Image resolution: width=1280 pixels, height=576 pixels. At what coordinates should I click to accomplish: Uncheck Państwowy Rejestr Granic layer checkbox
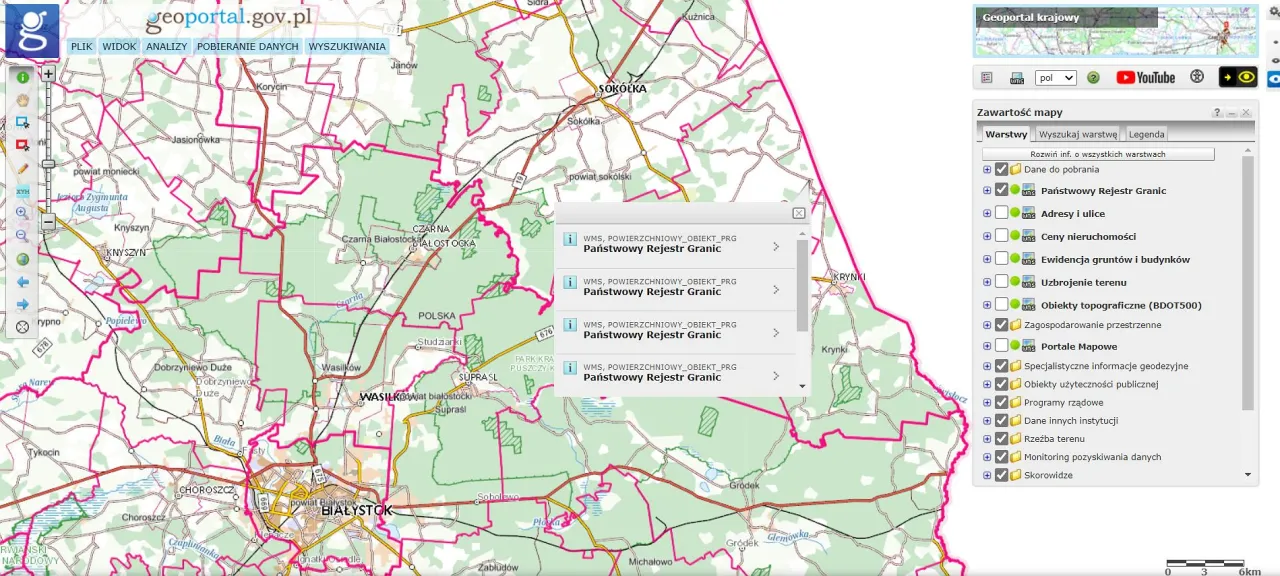pos(1001,190)
